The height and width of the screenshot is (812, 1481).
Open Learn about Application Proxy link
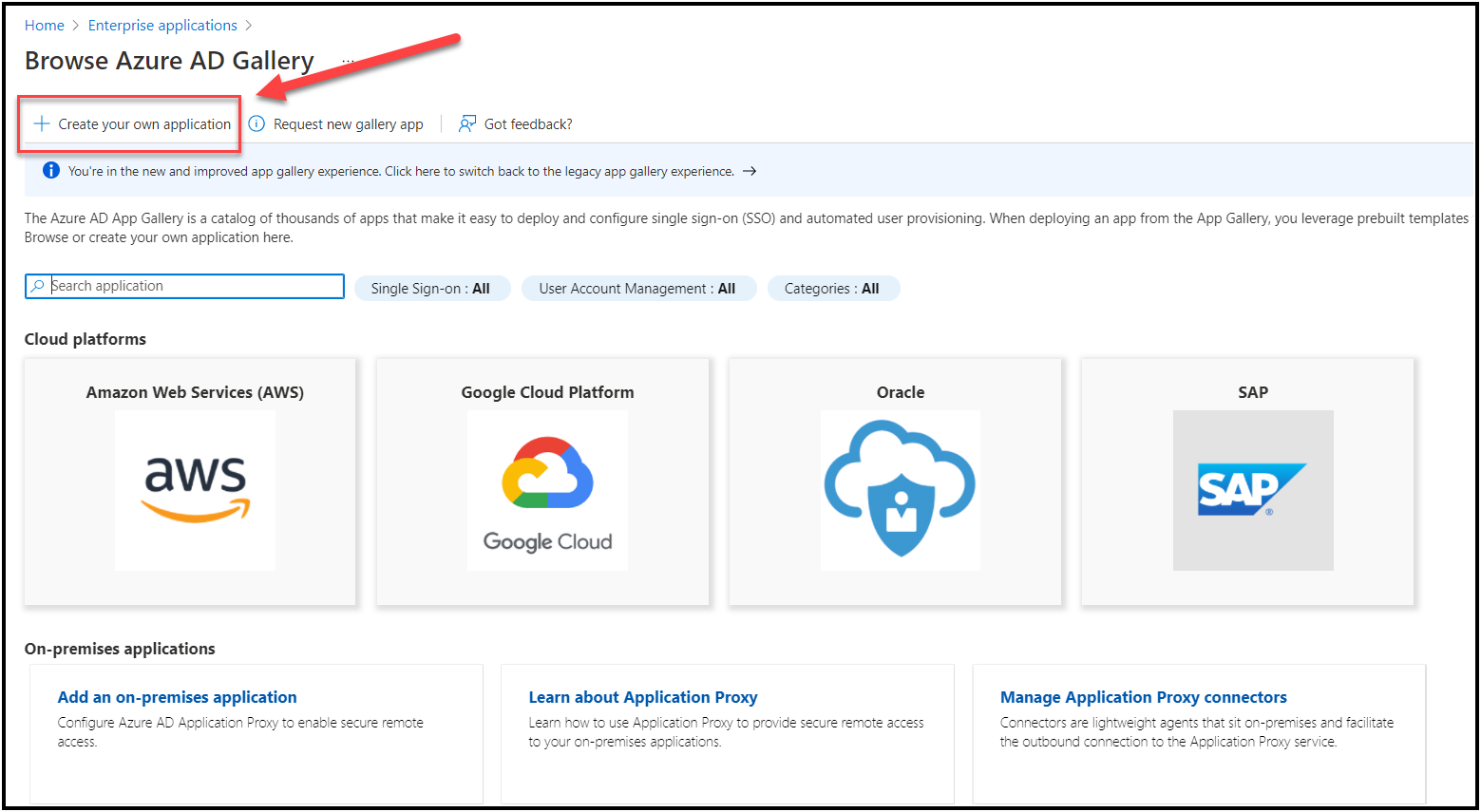[643, 697]
